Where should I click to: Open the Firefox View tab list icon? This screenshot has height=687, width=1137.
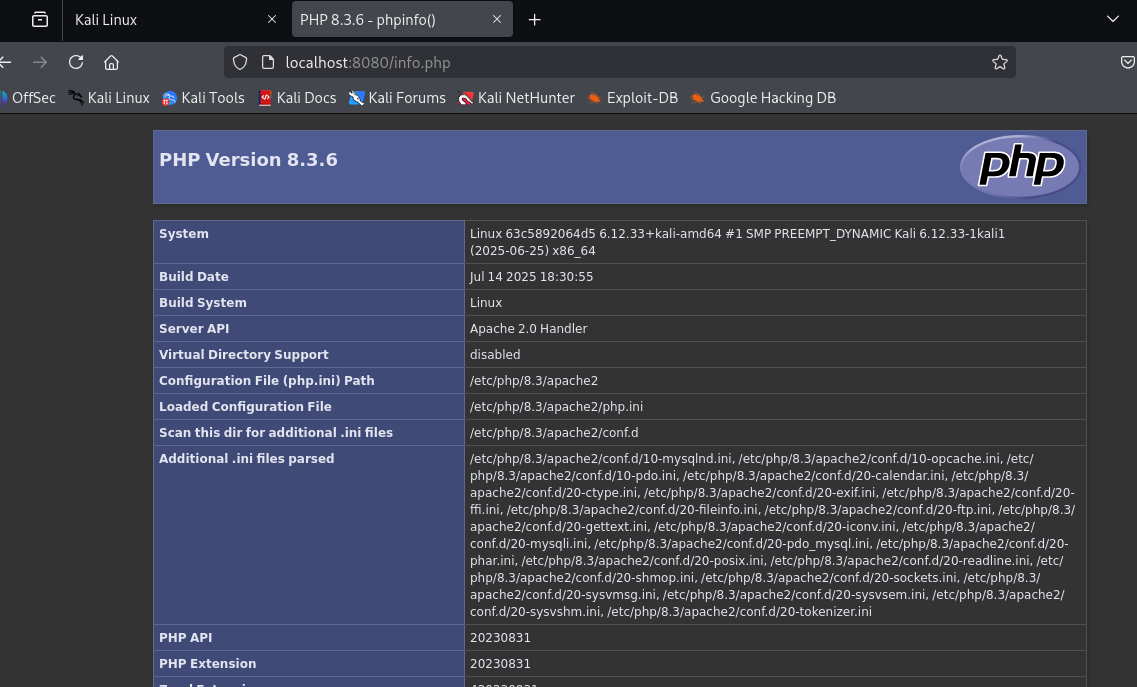click(40, 20)
